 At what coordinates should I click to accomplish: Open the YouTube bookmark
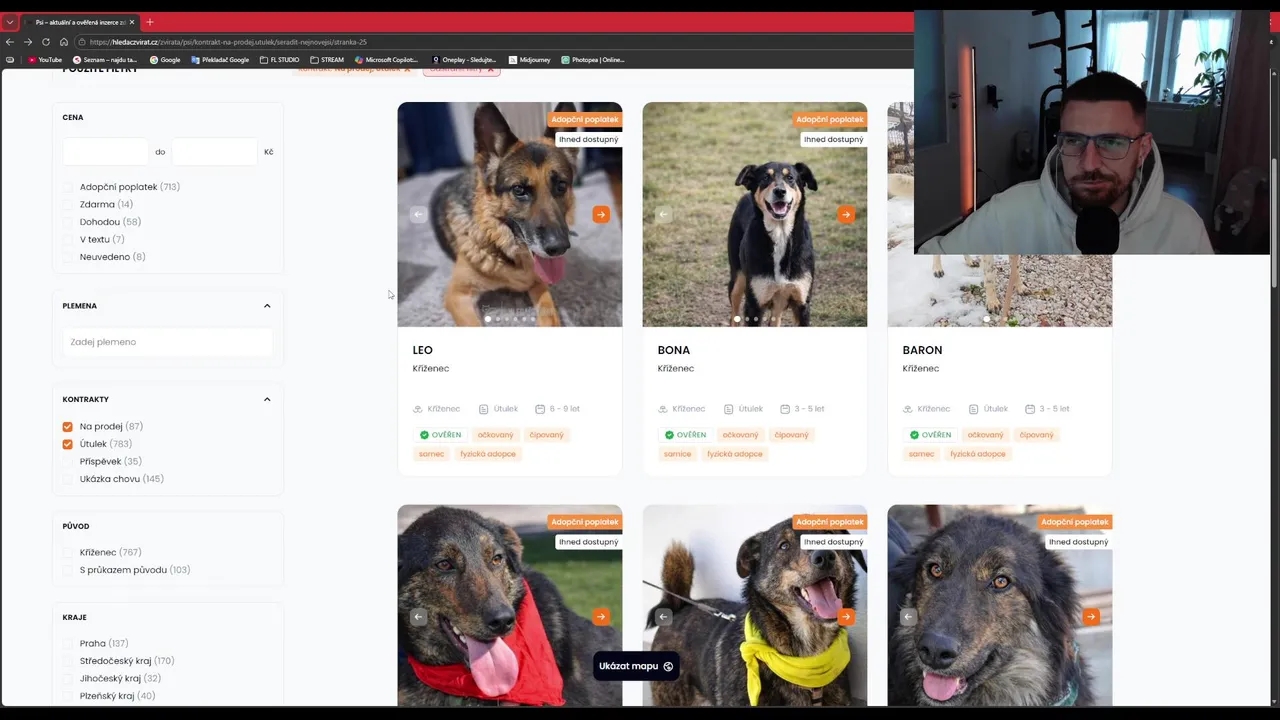click(45, 60)
